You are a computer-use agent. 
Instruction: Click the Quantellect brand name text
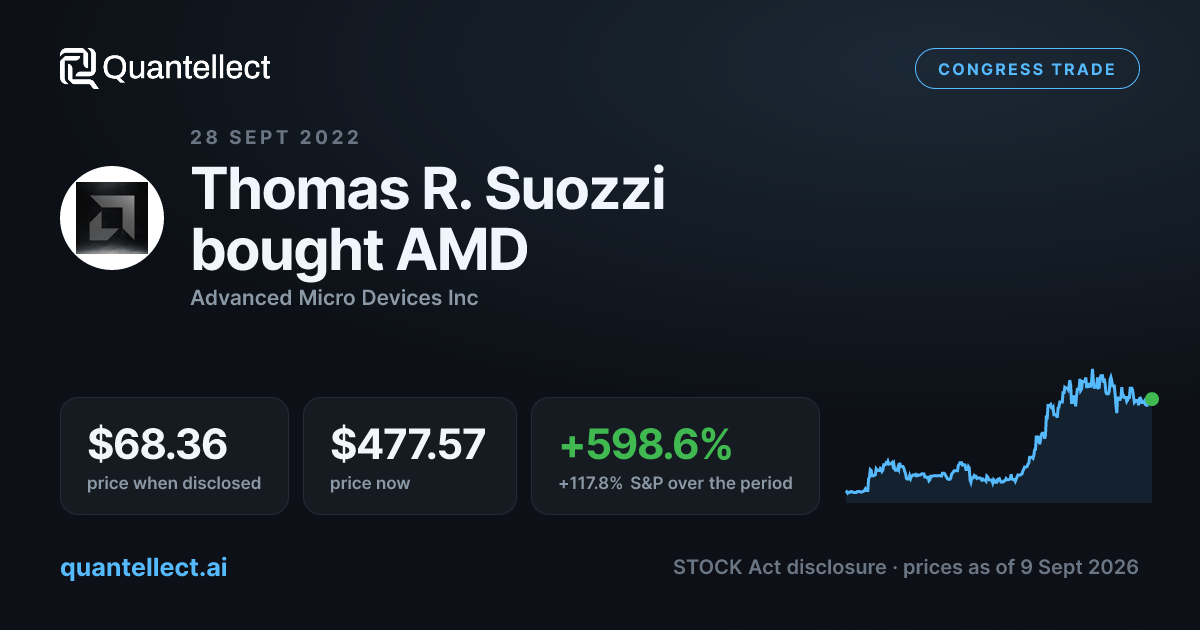187,68
